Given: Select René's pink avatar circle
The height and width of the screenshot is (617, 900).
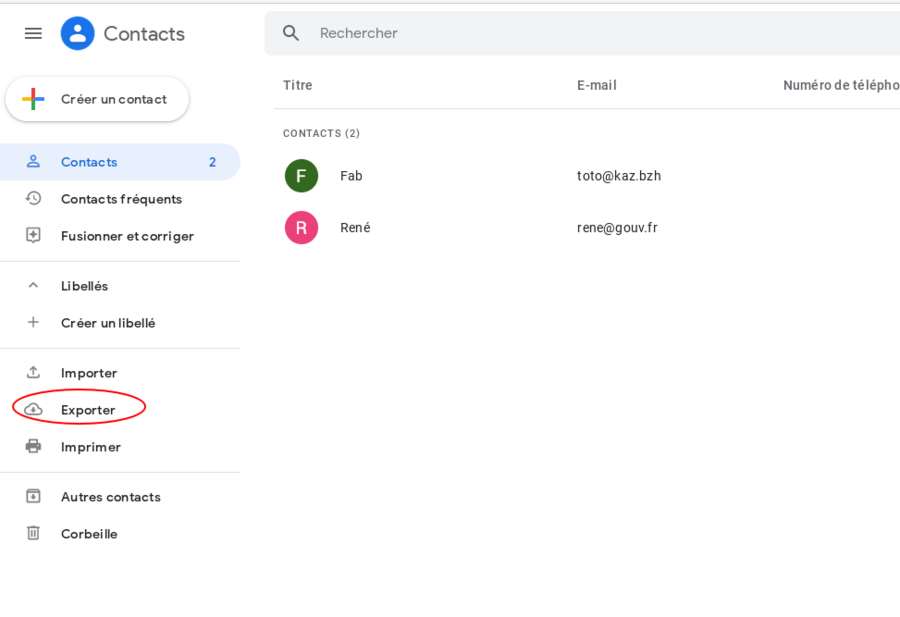Looking at the screenshot, I should click(x=301, y=227).
